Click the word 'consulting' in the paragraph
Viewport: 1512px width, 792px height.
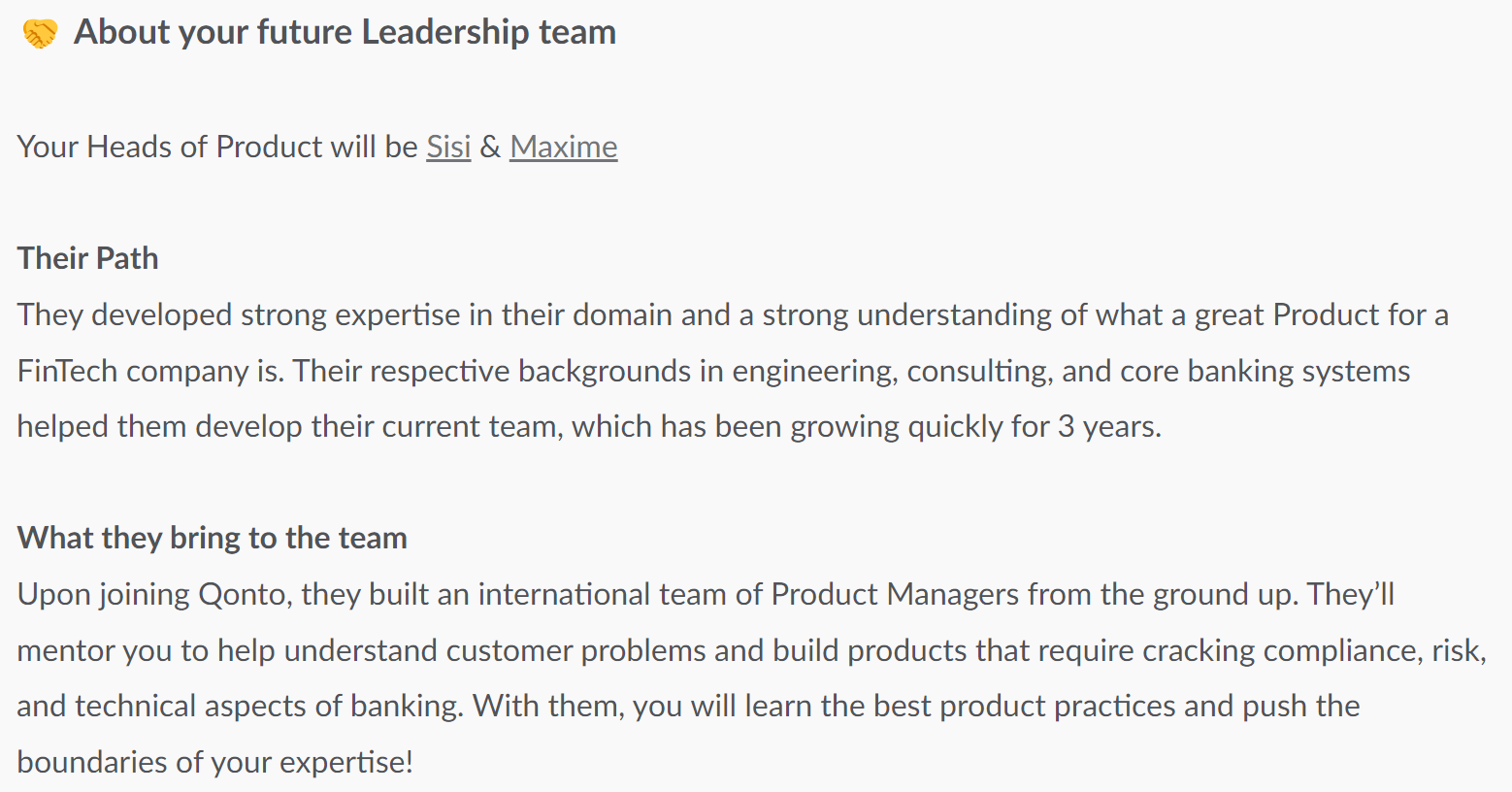(x=978, y=371)
